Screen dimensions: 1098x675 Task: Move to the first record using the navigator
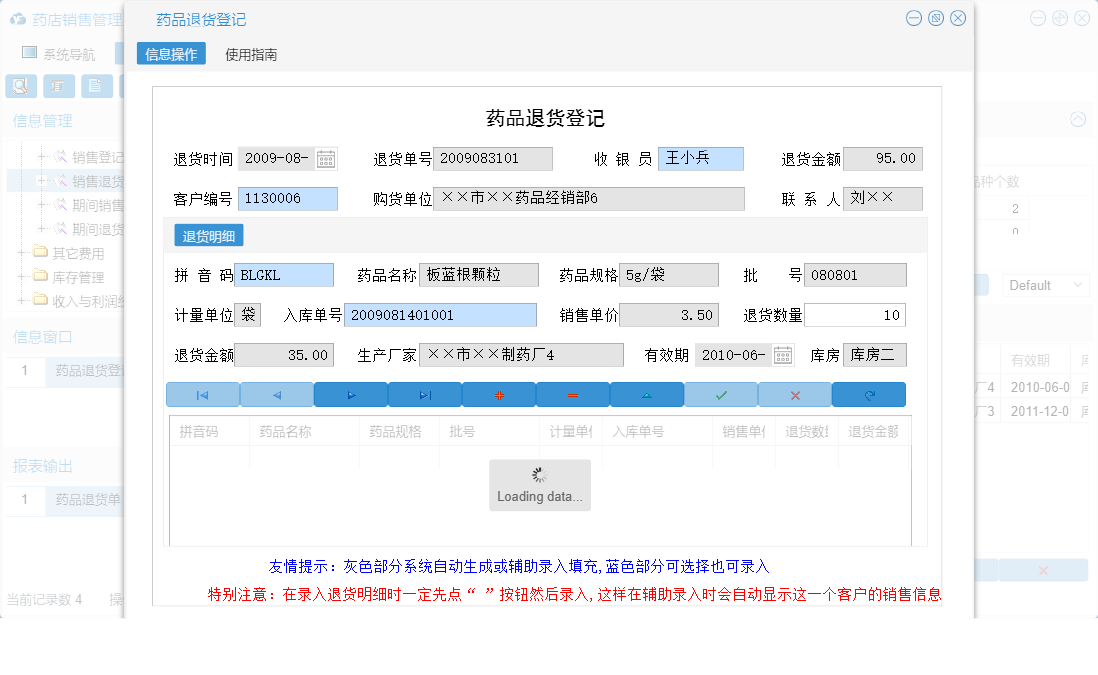(203, 394)
